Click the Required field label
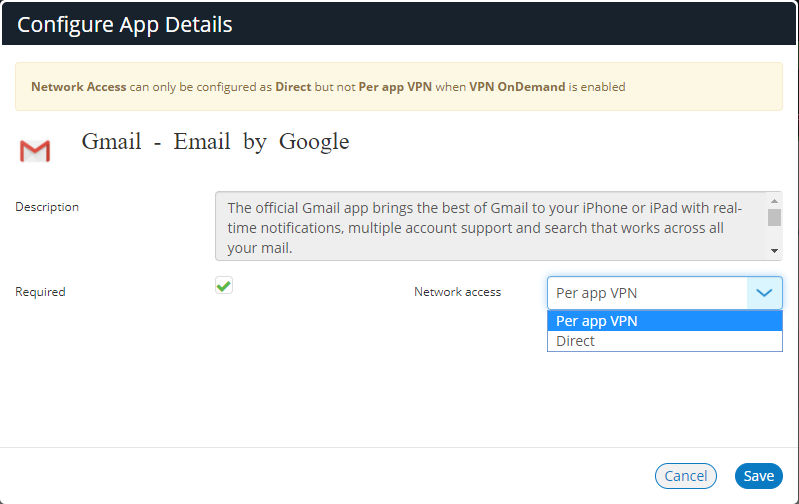799x504 pixels. [40, 292]
